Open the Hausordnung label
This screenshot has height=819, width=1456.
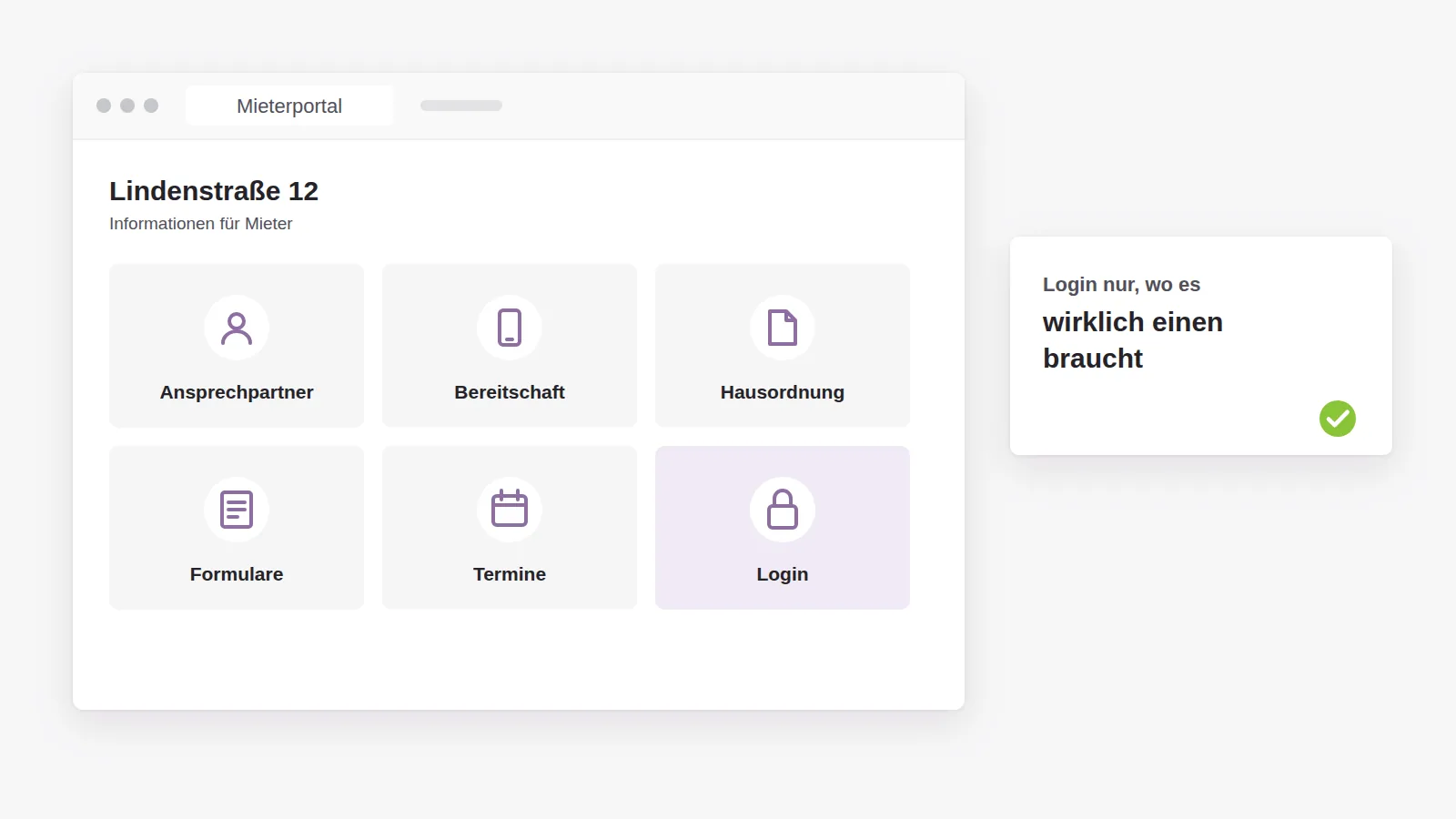pyautogui.click(x=783, y=392)
